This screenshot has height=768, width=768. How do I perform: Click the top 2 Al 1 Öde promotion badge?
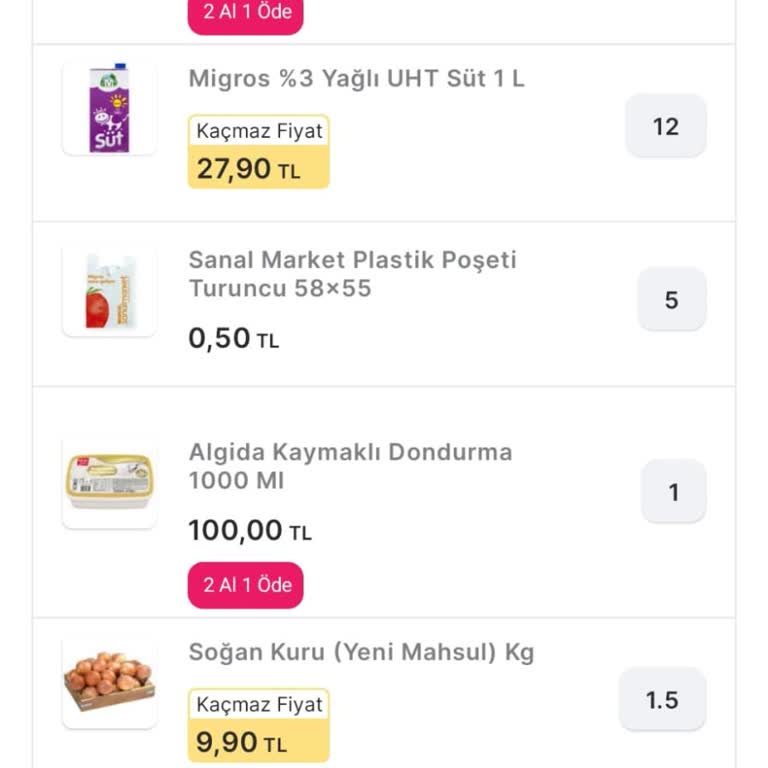coord(246,14)
